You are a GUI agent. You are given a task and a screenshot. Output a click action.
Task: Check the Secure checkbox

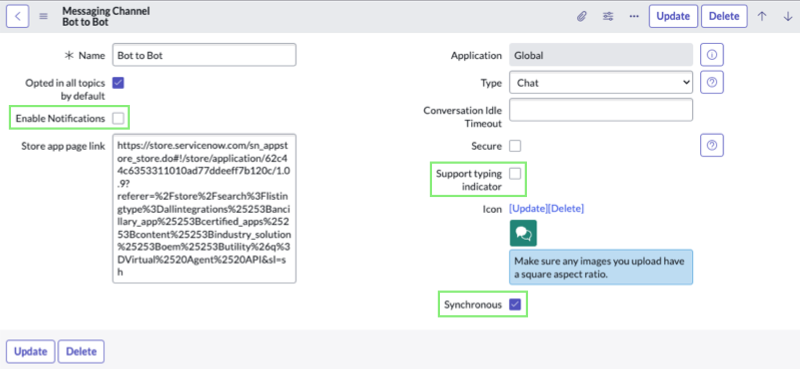(x=515, y=146)
